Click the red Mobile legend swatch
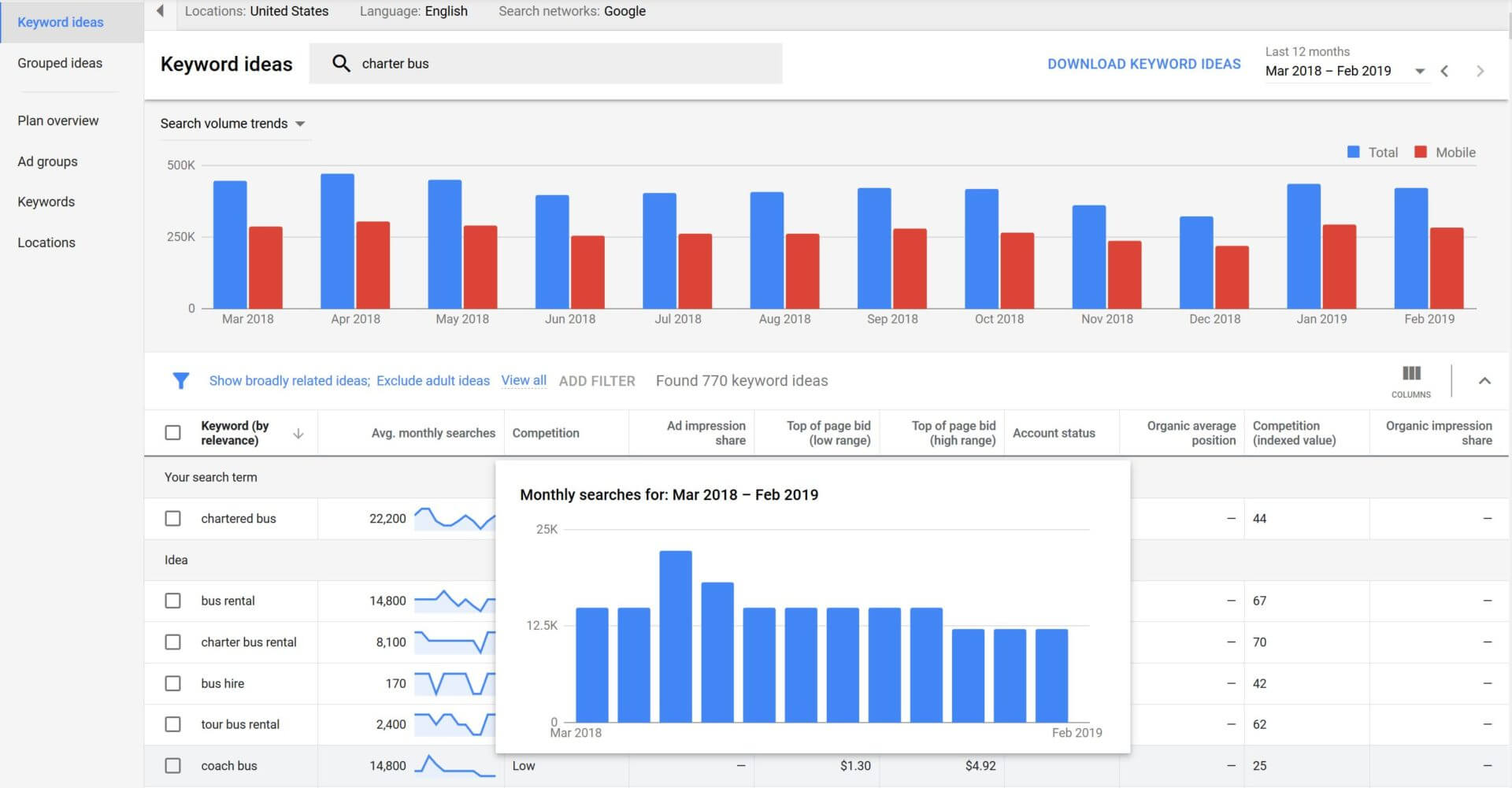 coord(1421,152)
